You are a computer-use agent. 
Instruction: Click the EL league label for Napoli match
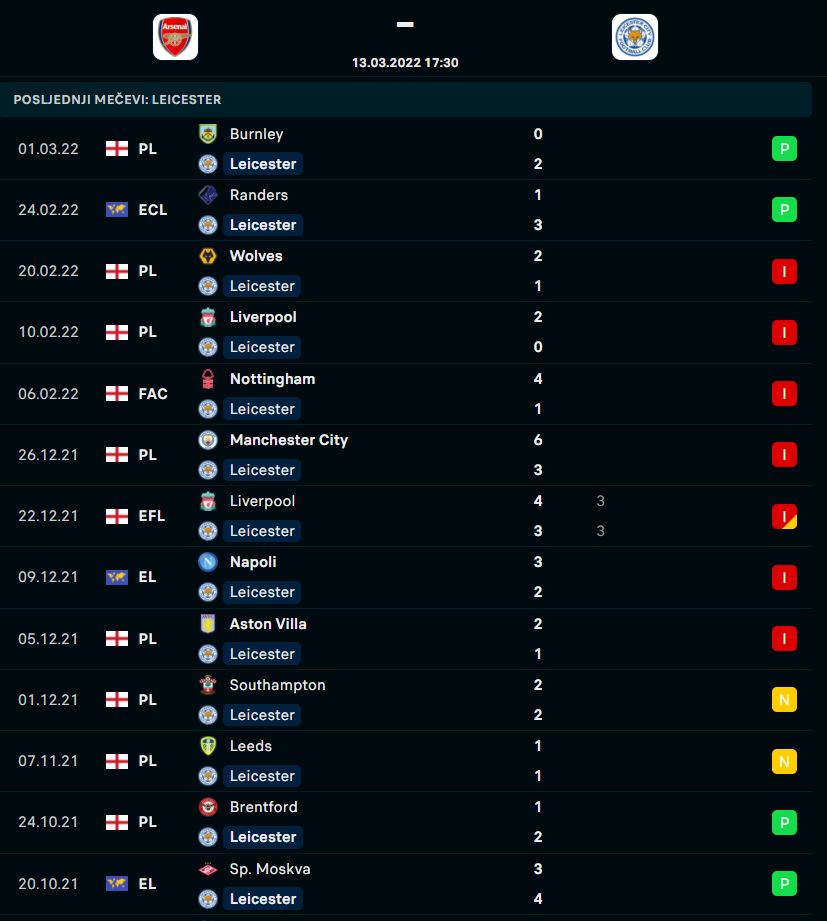pos(147,577)
